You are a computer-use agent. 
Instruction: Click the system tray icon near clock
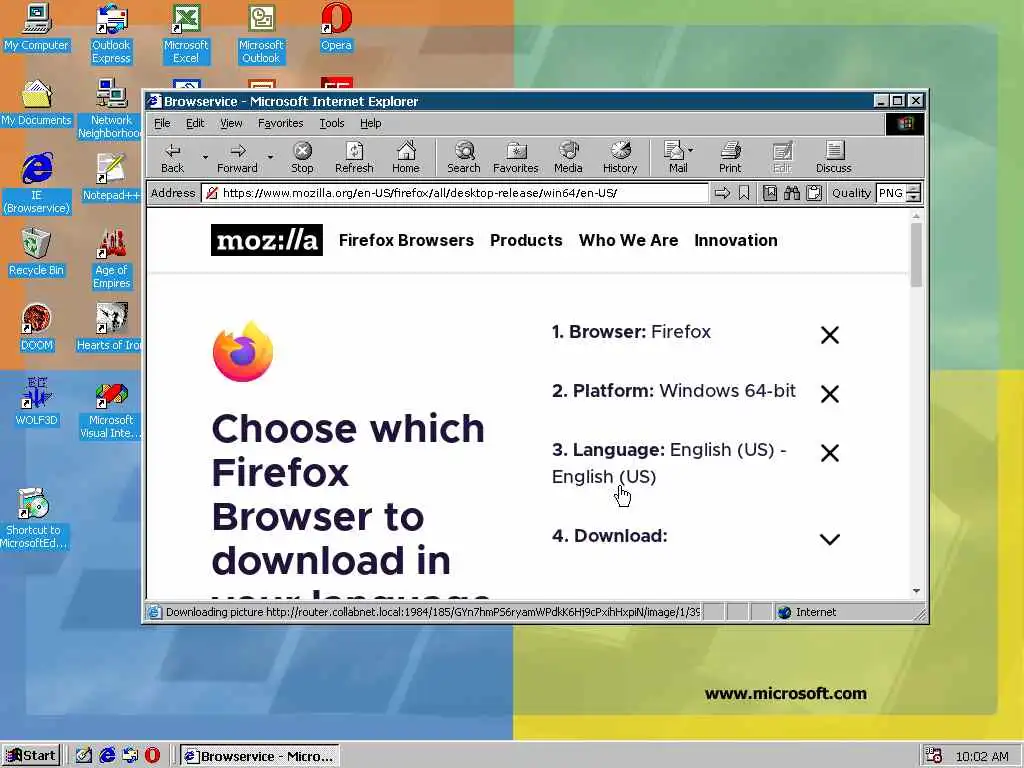click(933, 756)
